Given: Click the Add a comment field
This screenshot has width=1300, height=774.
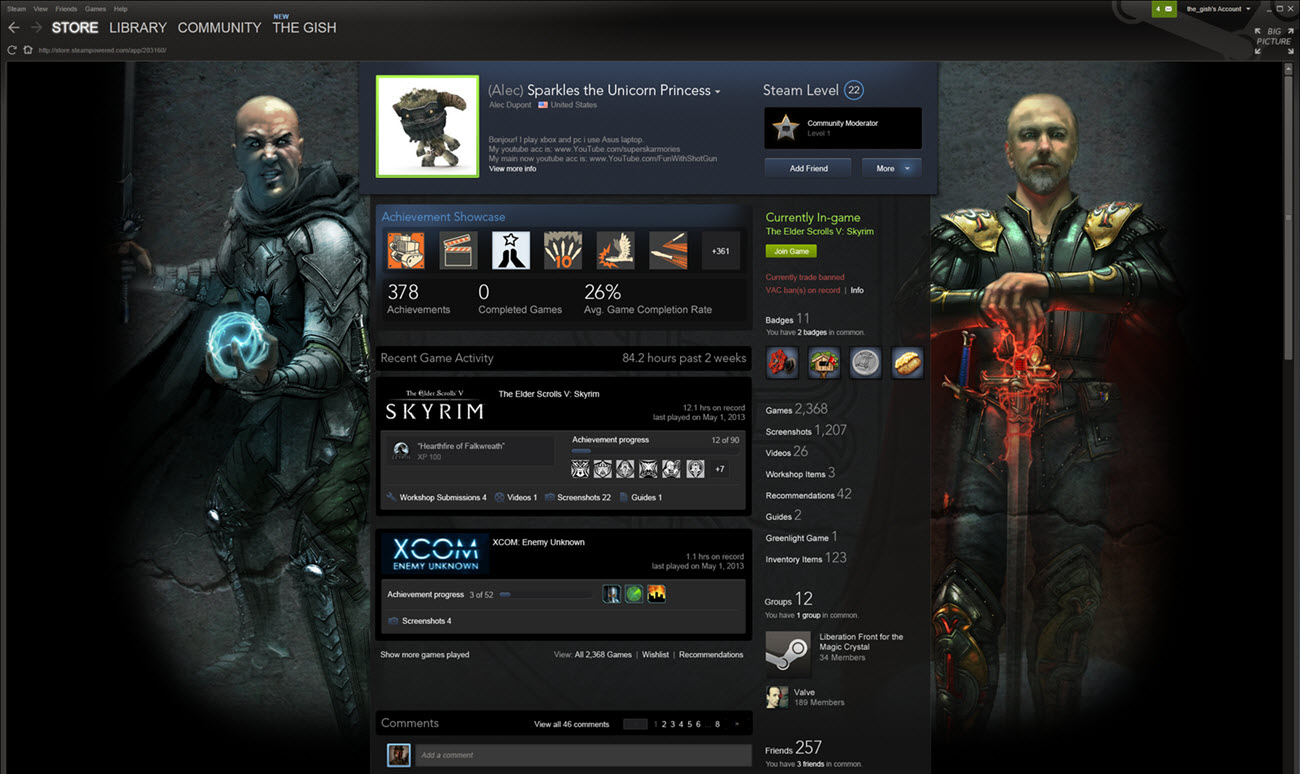Looking at the screenshot, I should coord(583,755).
